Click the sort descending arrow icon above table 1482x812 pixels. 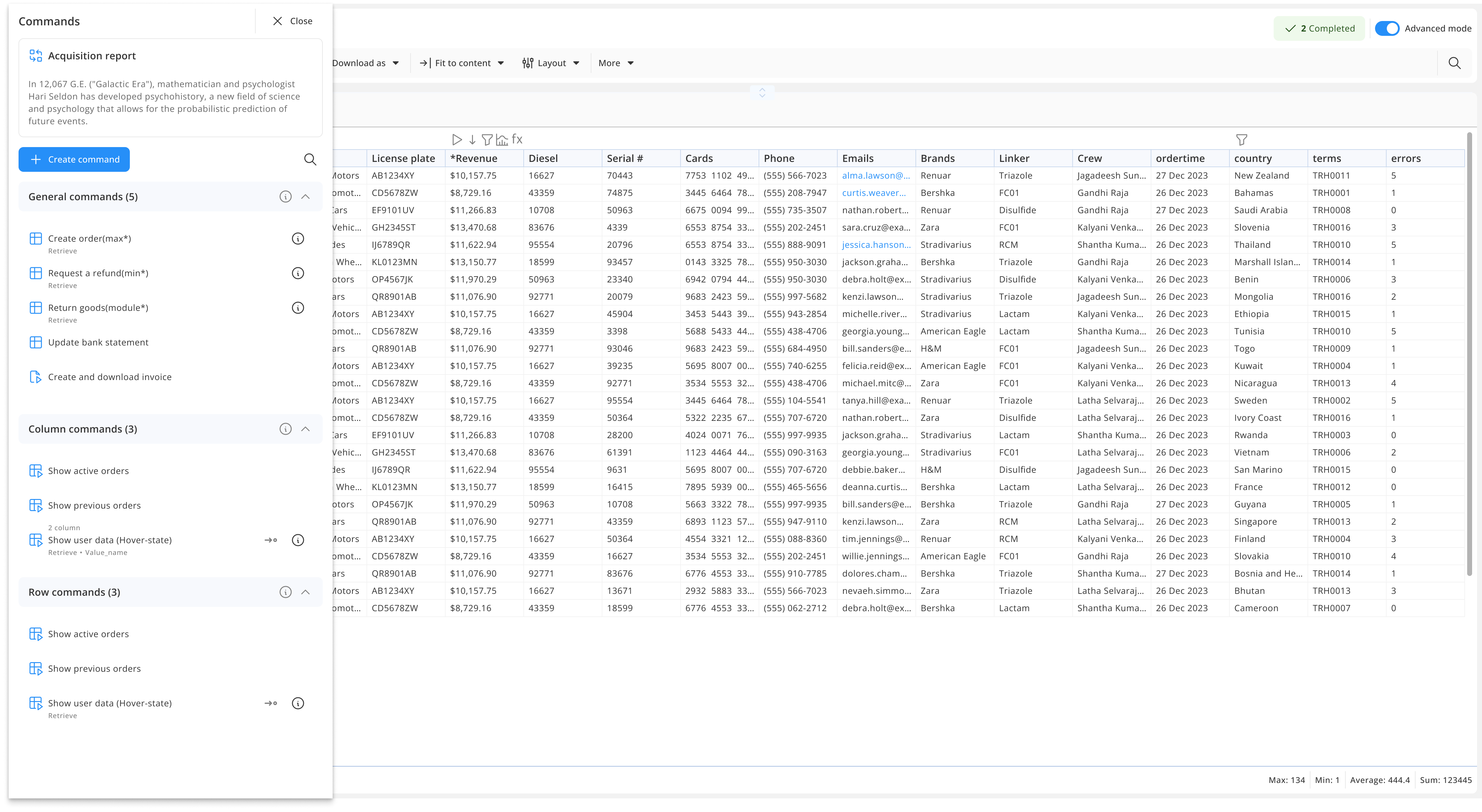coord(472,140)
